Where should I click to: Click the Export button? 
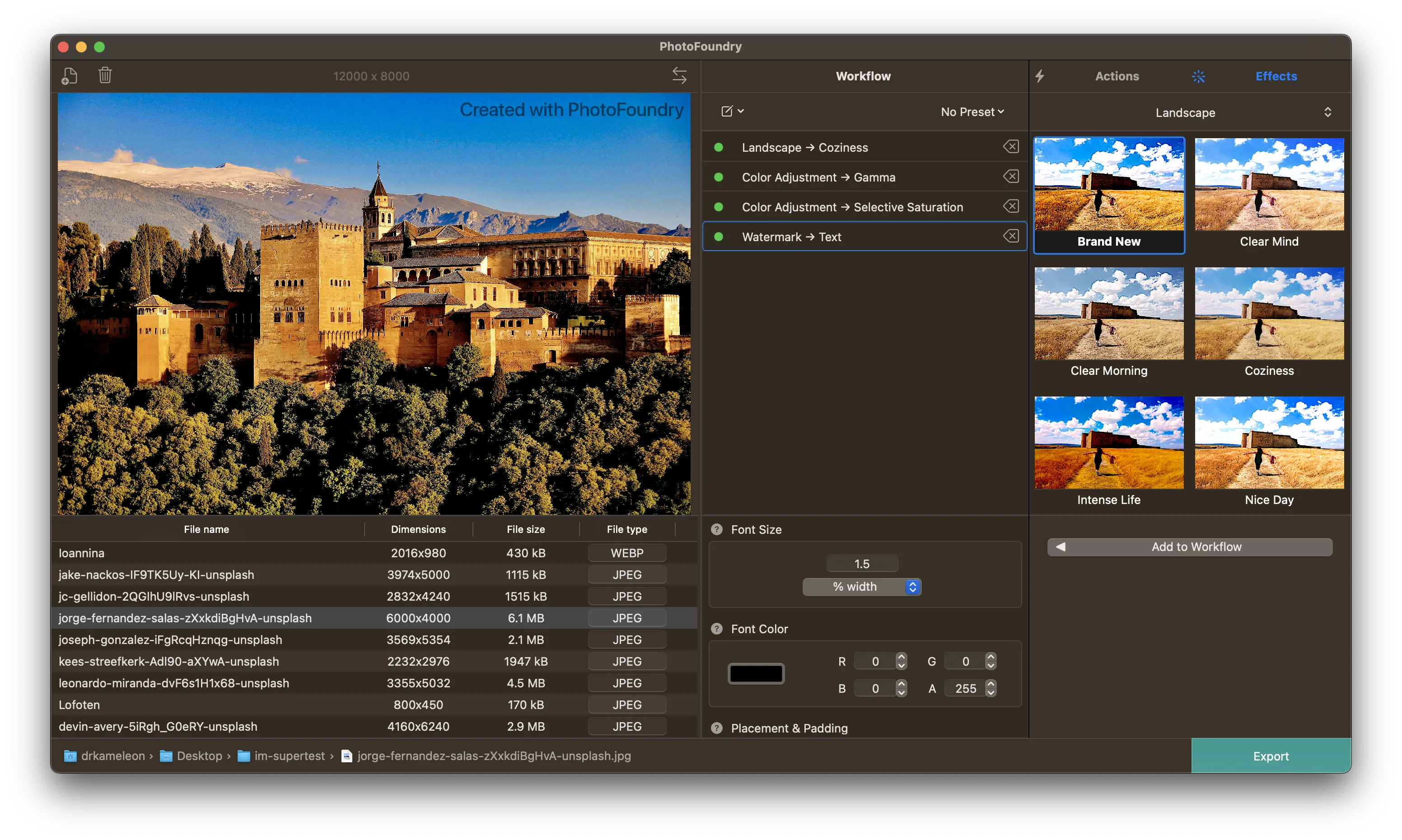tap(1270, 756)
